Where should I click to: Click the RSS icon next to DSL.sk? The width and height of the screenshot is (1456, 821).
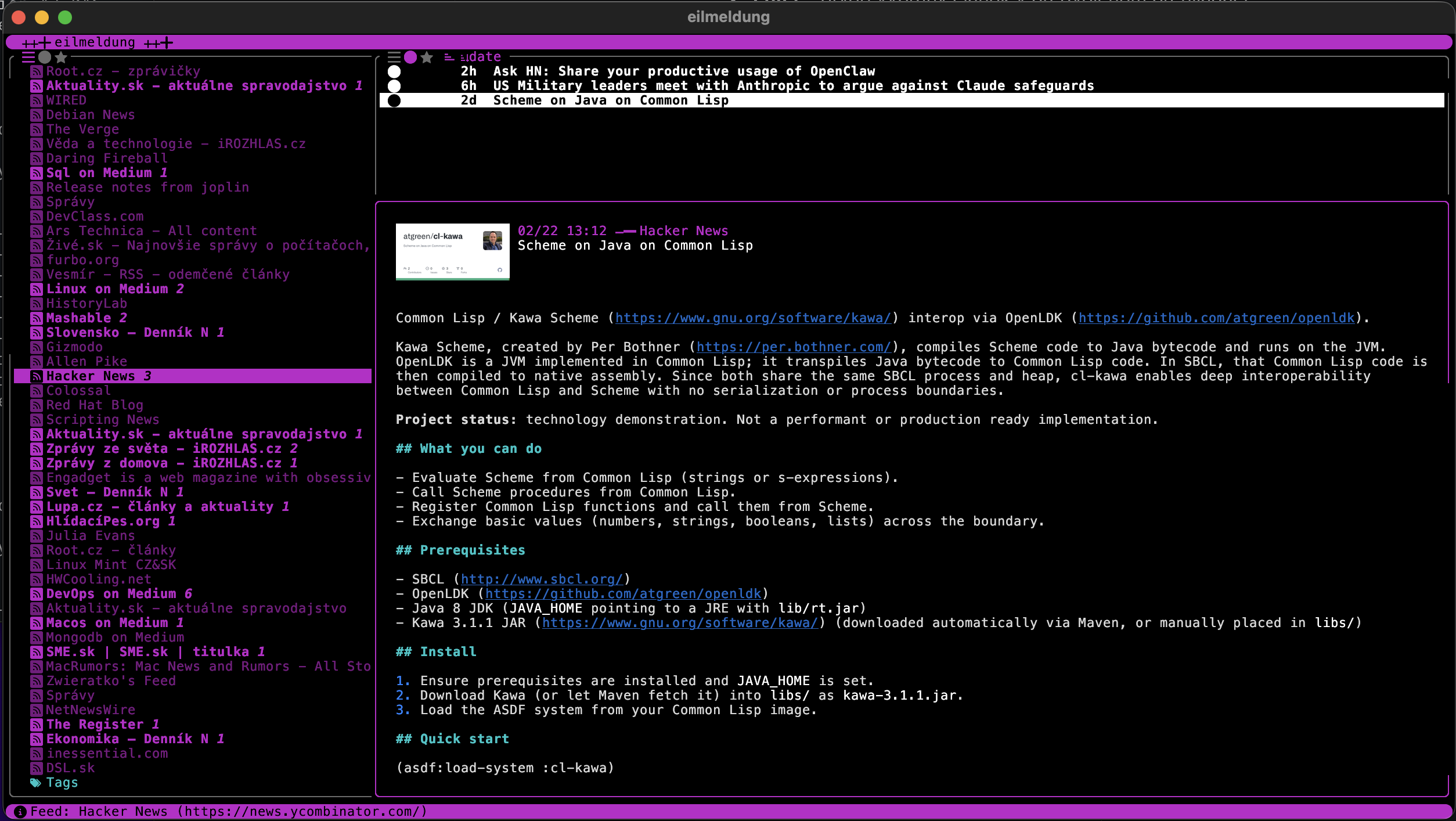[37, 768]
